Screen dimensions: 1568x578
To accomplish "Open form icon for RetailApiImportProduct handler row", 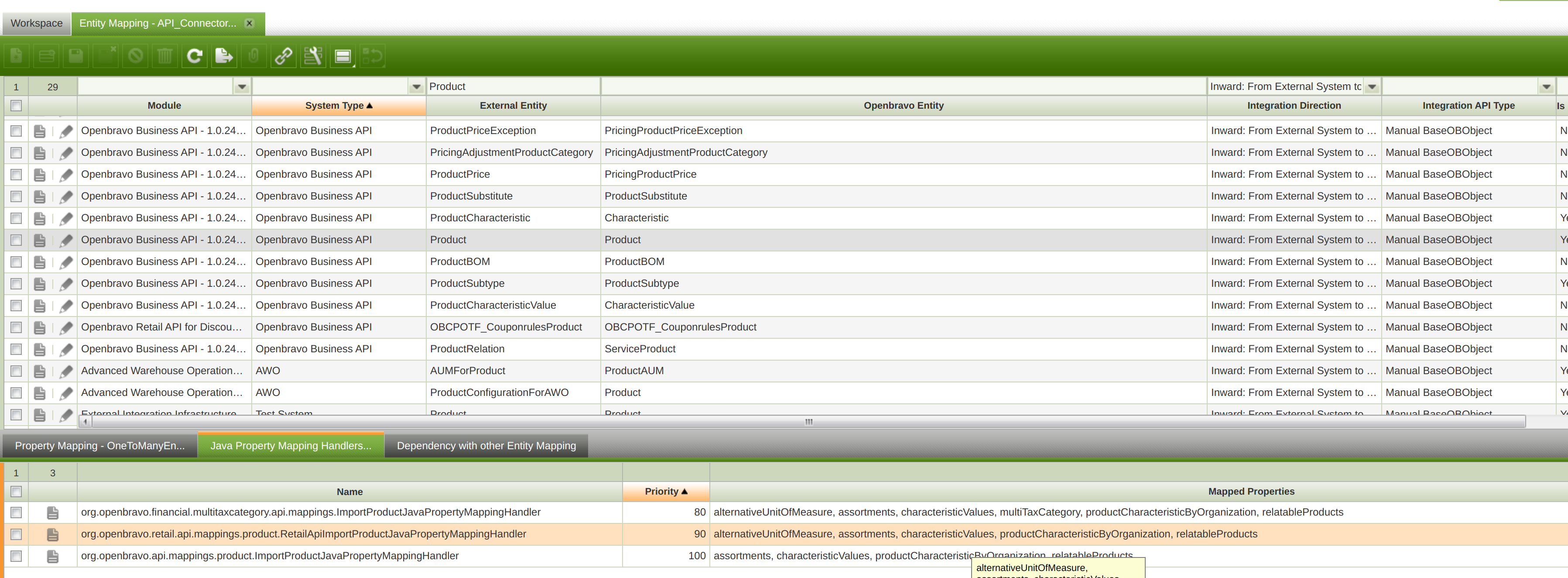I will (x=53, y=534).
